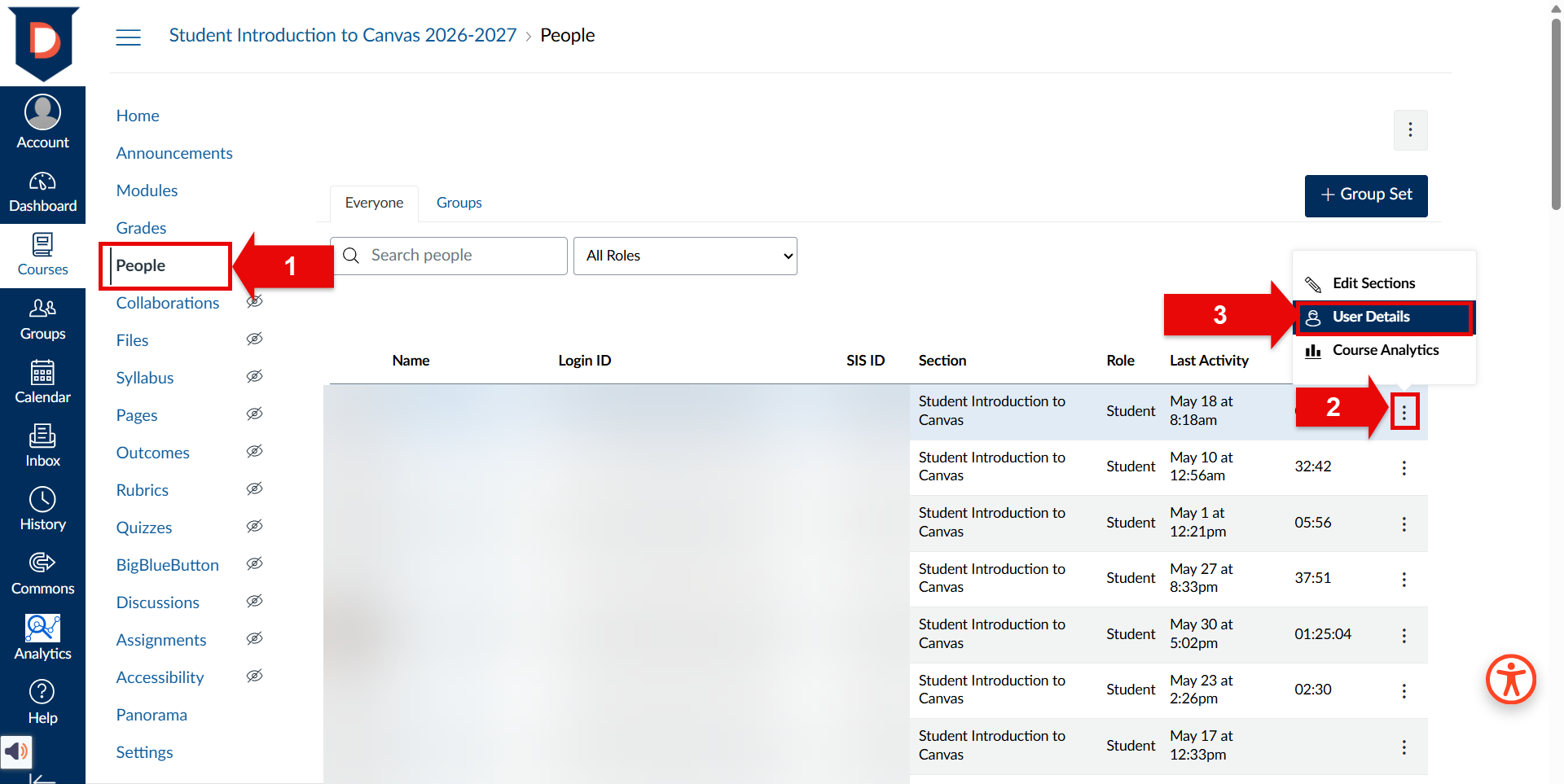The height and width of the screenshot is (784, 1564).
Task: Switch to the Groups tab
Action: (459, 203)
